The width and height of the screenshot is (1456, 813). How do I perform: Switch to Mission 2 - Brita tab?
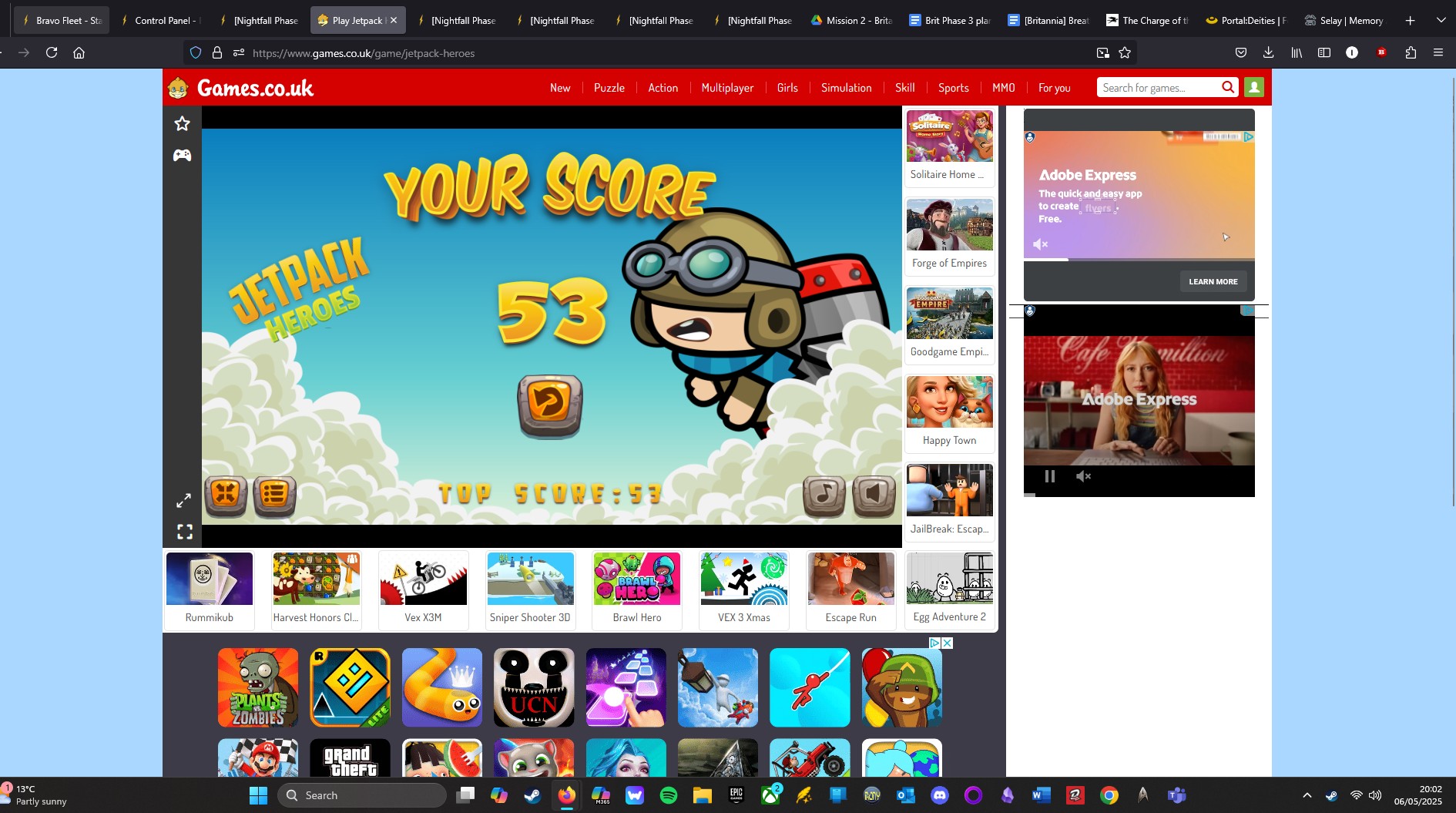pos(850,20)
